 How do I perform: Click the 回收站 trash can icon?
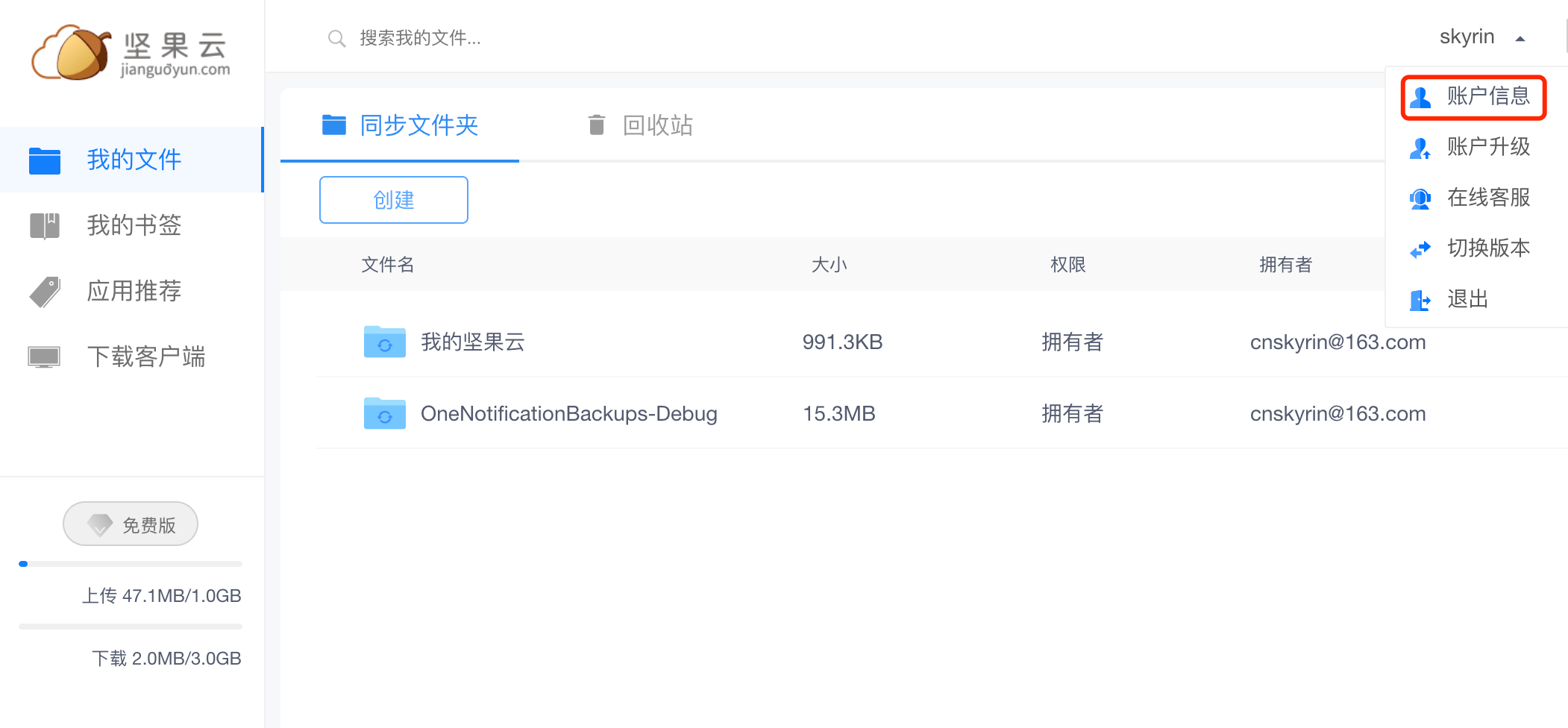pyautogui.click(x=596, y=125)
